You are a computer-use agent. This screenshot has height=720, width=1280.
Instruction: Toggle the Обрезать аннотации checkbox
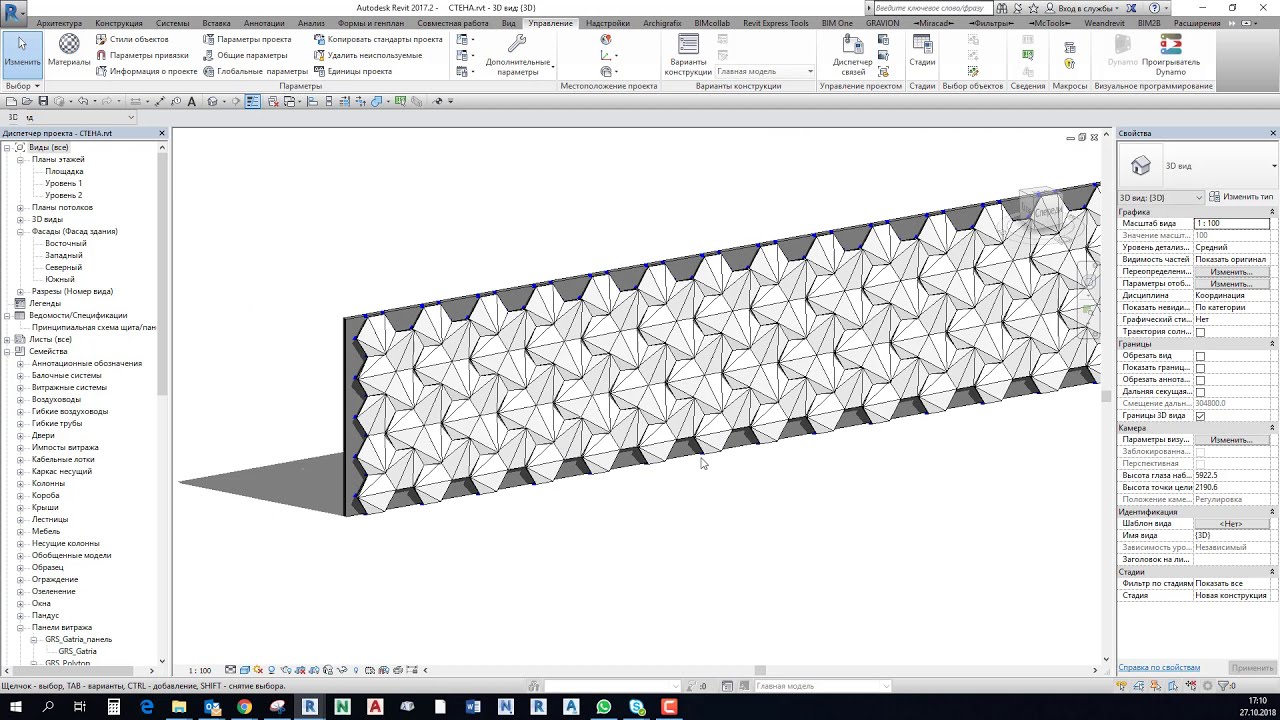(1200, 380)
